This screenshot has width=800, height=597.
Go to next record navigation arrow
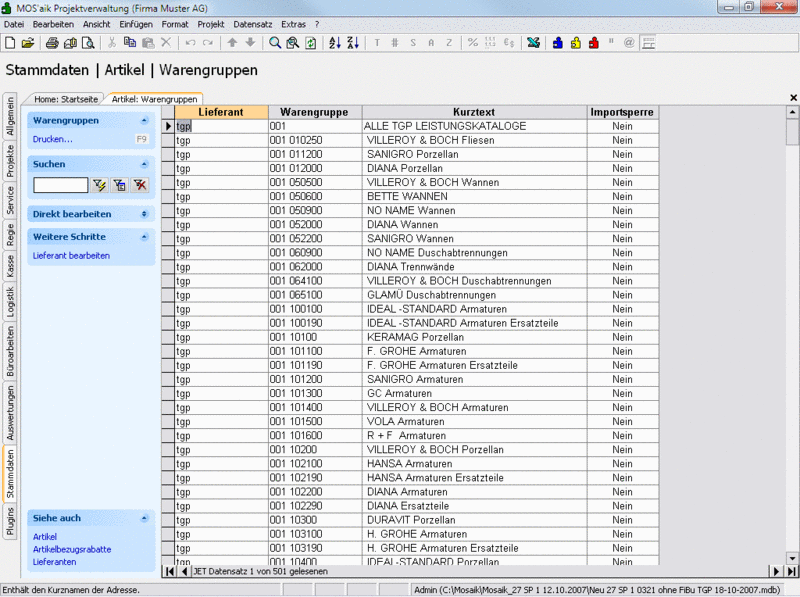click(776, 571)
